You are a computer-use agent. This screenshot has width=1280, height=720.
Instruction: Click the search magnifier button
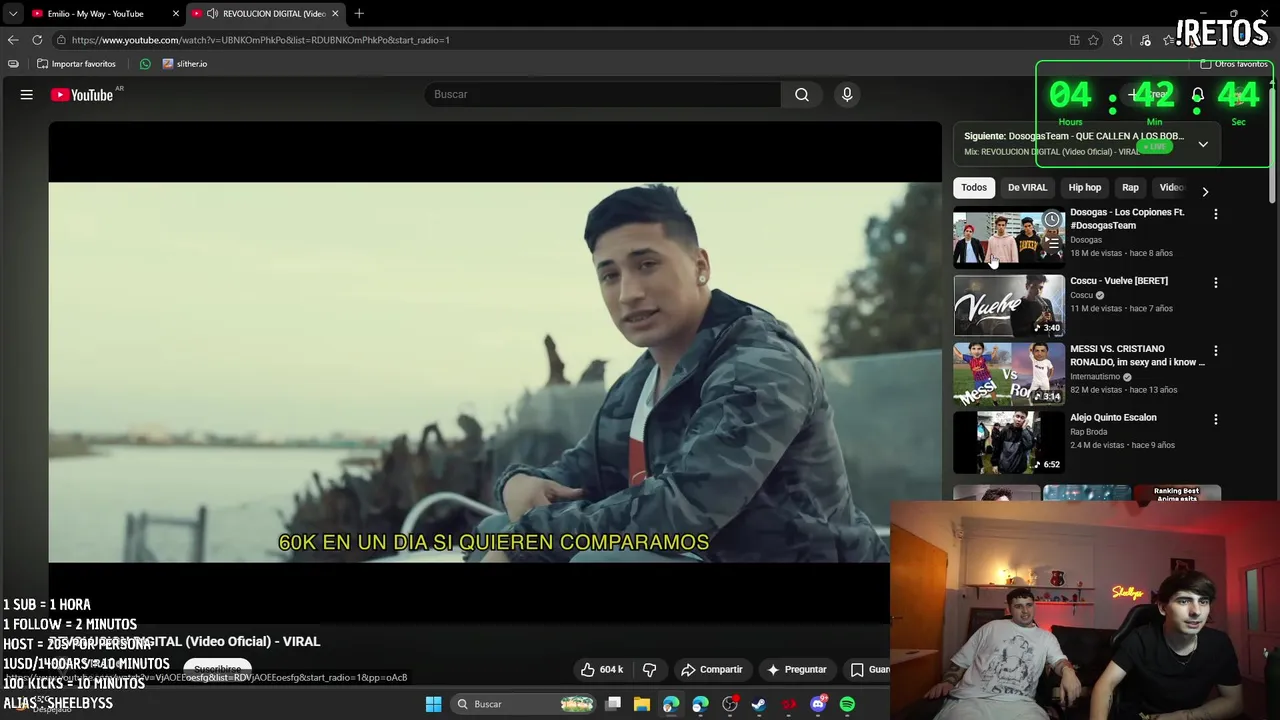pos(802,94)
